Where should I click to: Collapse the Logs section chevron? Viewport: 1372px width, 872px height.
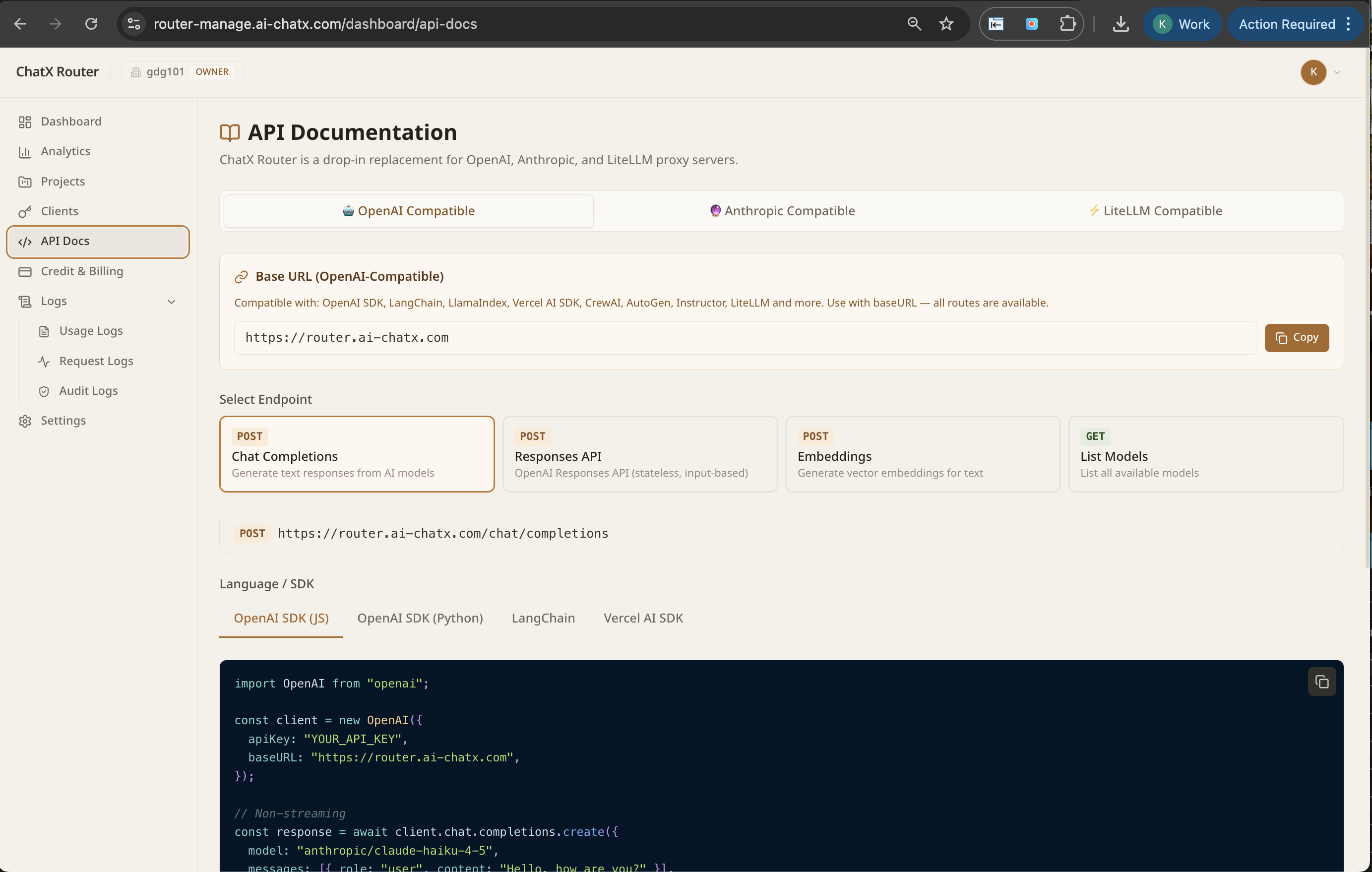(171, 302)
